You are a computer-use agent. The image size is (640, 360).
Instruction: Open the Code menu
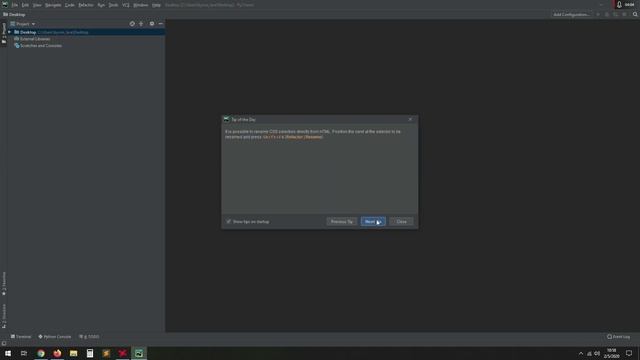click(70, 5)
